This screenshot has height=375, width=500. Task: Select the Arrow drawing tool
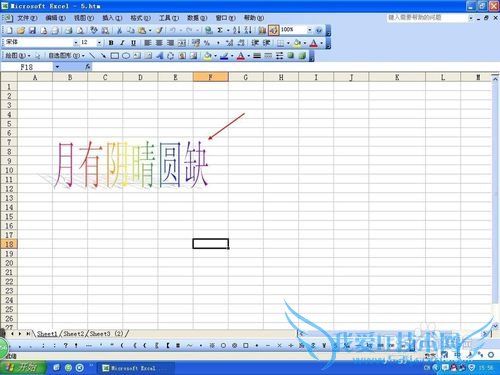(103, 56)
